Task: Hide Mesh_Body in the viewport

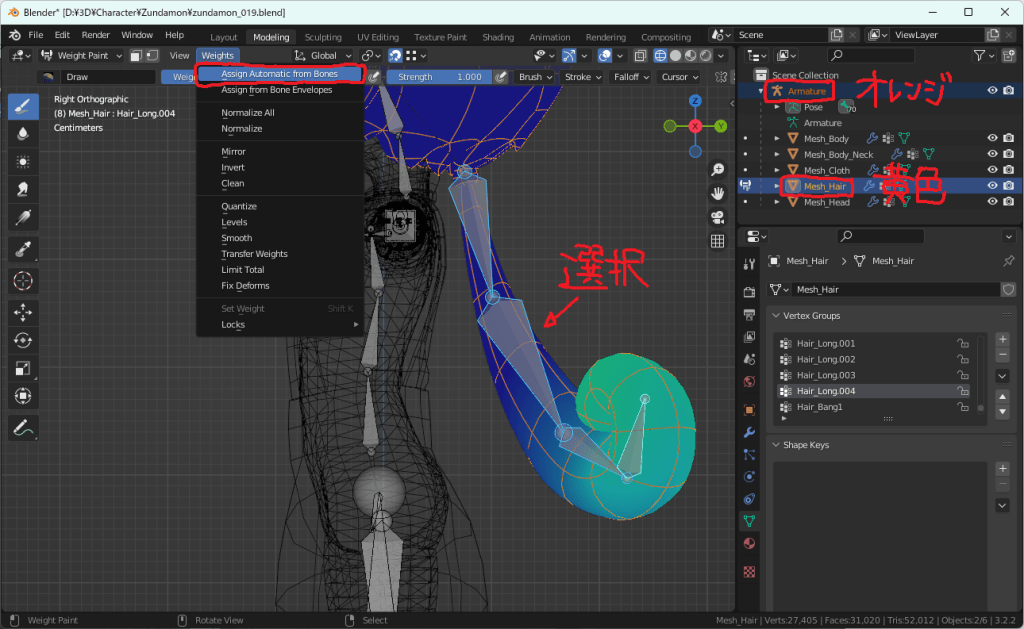Action: [993, 139]
